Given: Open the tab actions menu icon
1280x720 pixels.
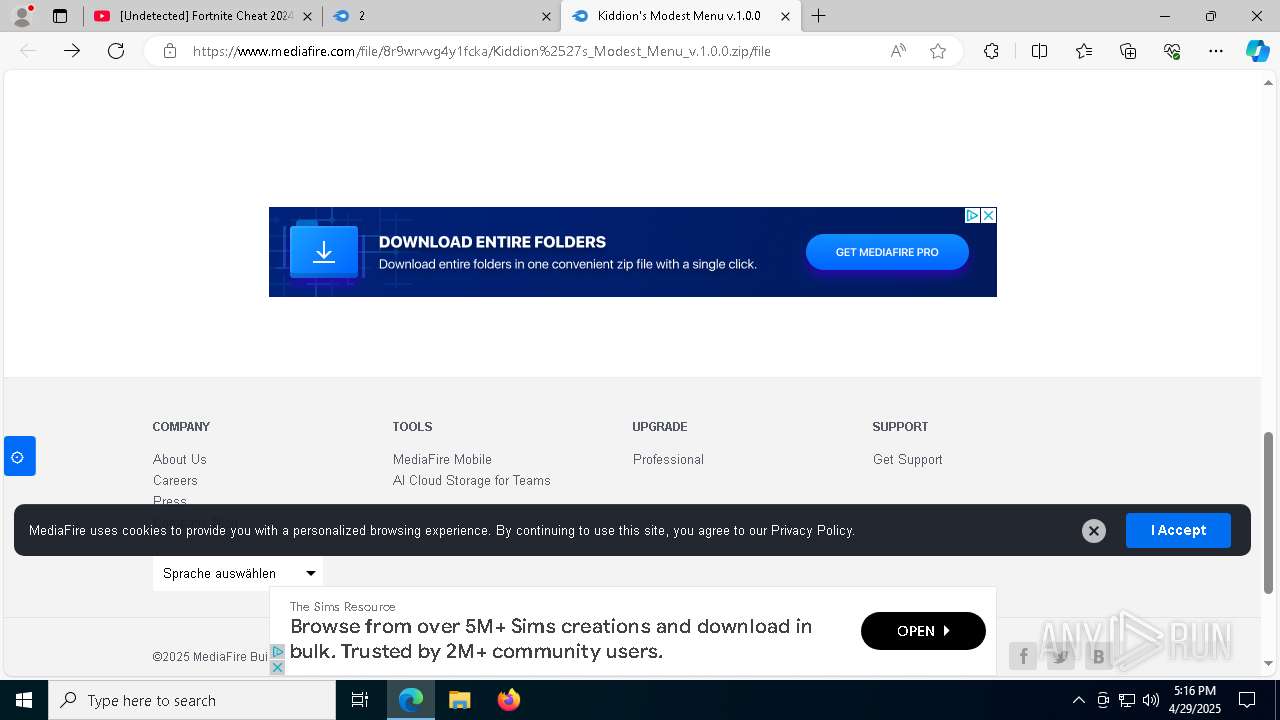Looking at the screenshot, I should click(x=60, y=16).
